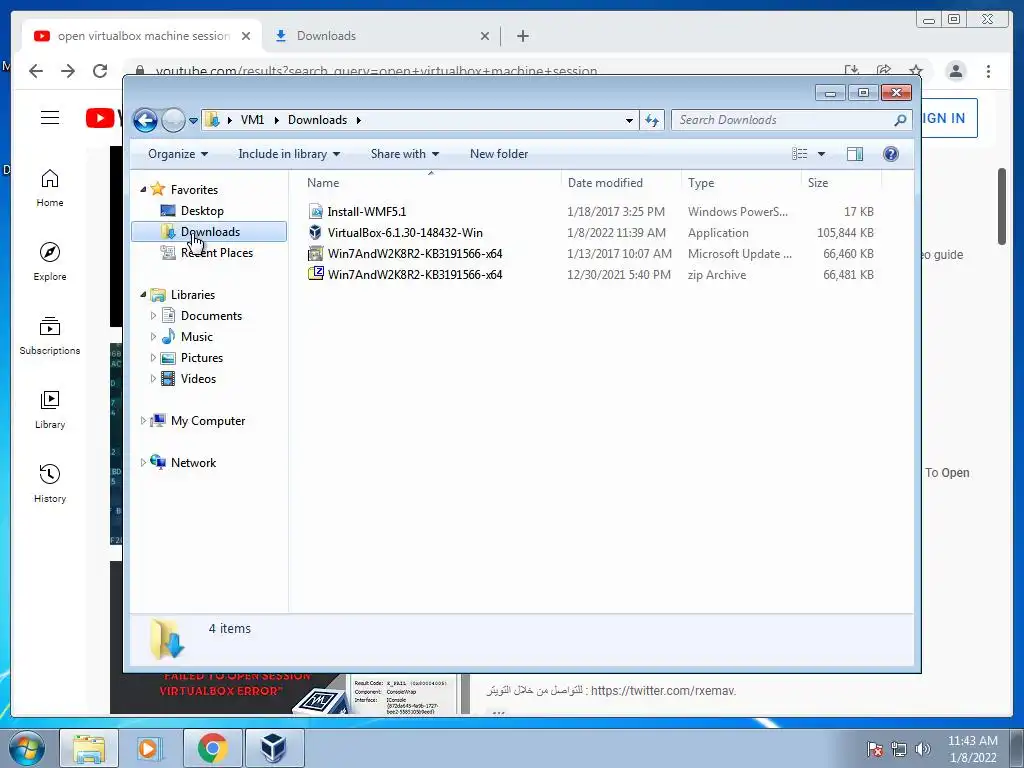The height and width of the screenshot is (768, 1024).
Task: Open the view options dropdown arrow
Action: point(822,154)
